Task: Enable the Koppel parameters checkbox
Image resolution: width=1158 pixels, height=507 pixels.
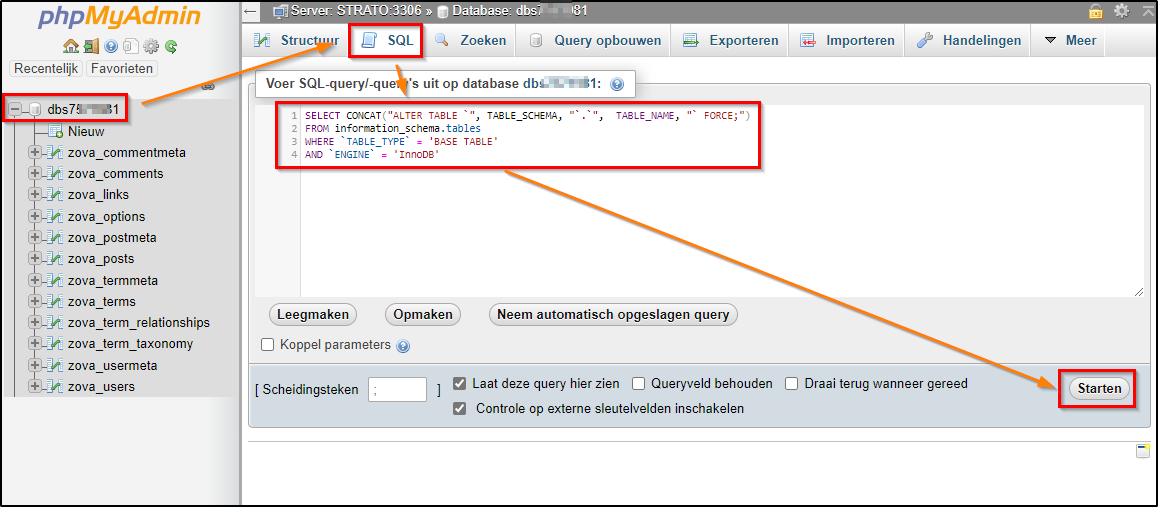Action: (x=267, y=345)
